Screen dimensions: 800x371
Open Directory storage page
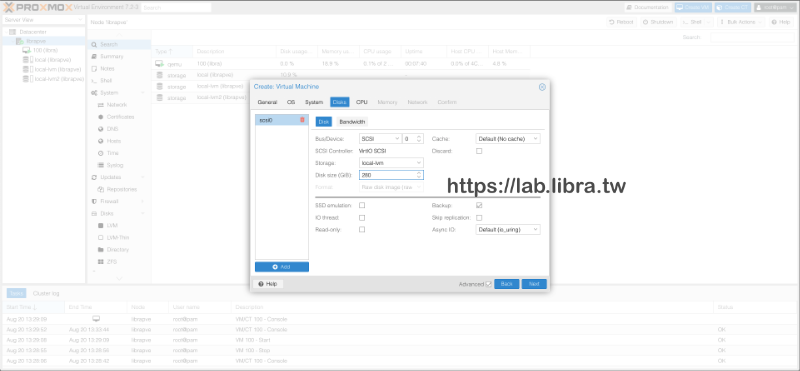[119, 250]
